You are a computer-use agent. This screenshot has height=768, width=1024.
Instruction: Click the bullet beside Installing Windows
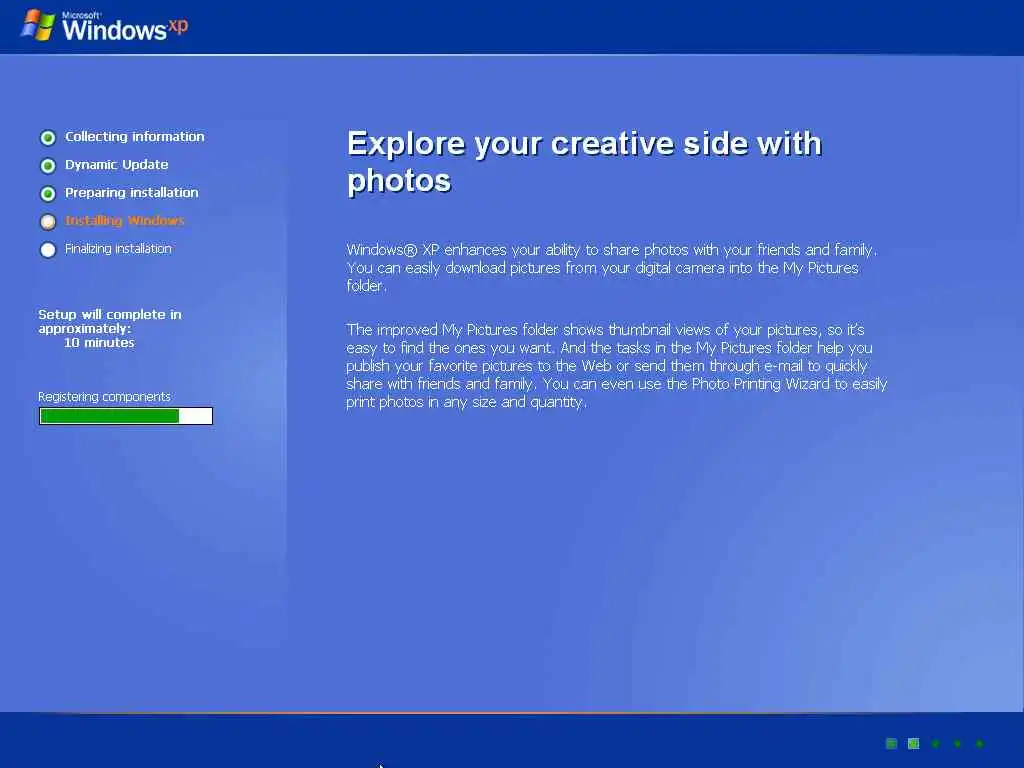(48, 222)
